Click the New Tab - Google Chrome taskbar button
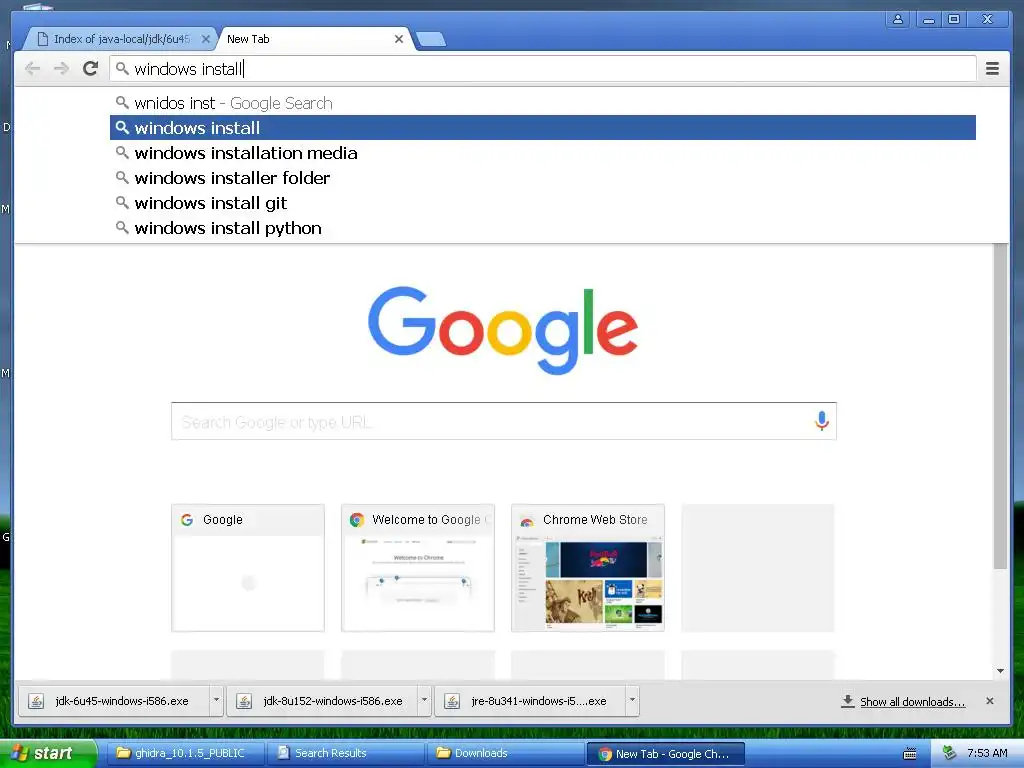Viewport: 1024px width, 768px height. click(666, 754)
